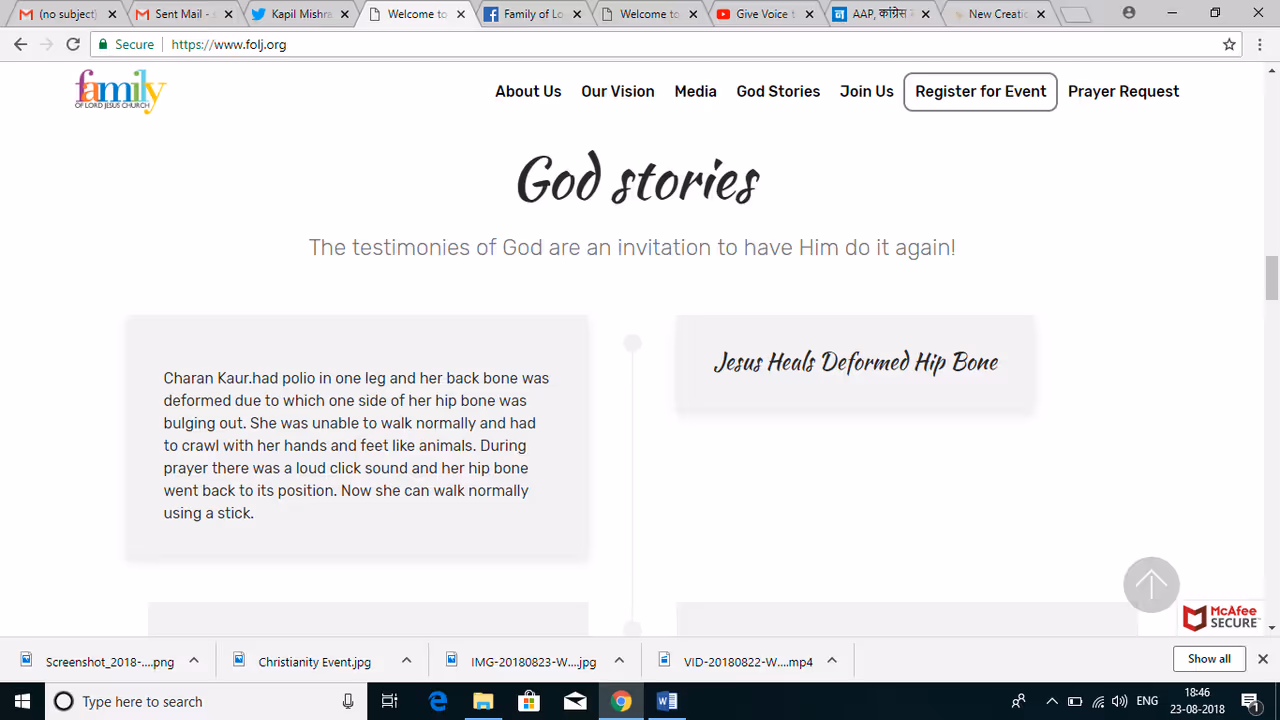Open the God Stories navigation link
The image size is (1280, 720).
[x=778, y=91]
